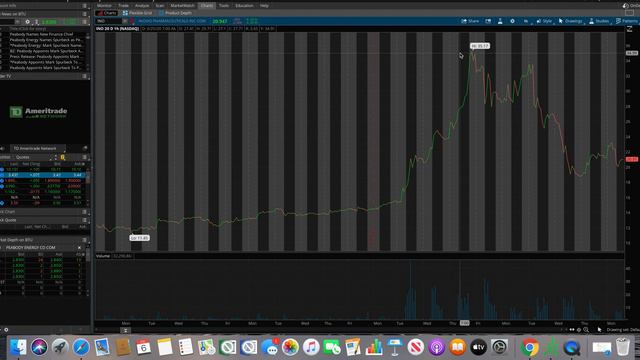The height and width of the screenshot is (360, 640).
Task: Open the watchlist gadget menu icon
Action: tap(84, 157)
